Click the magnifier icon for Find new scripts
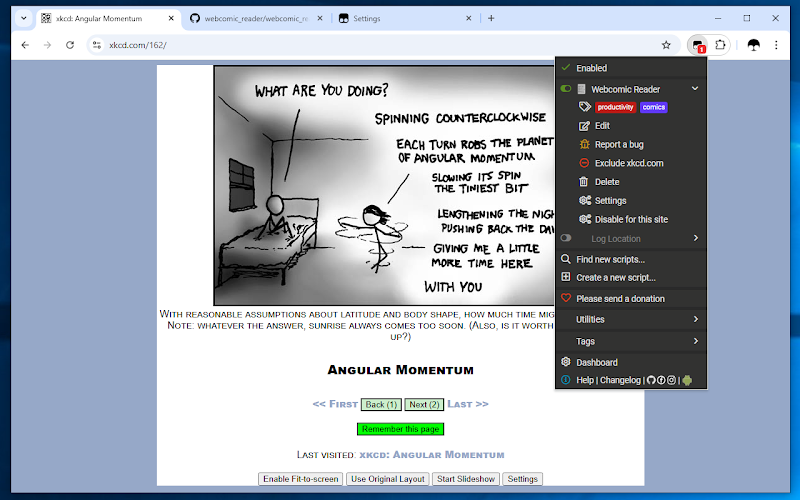The width and height of the screenshot is (800, 500). point(565,259)
